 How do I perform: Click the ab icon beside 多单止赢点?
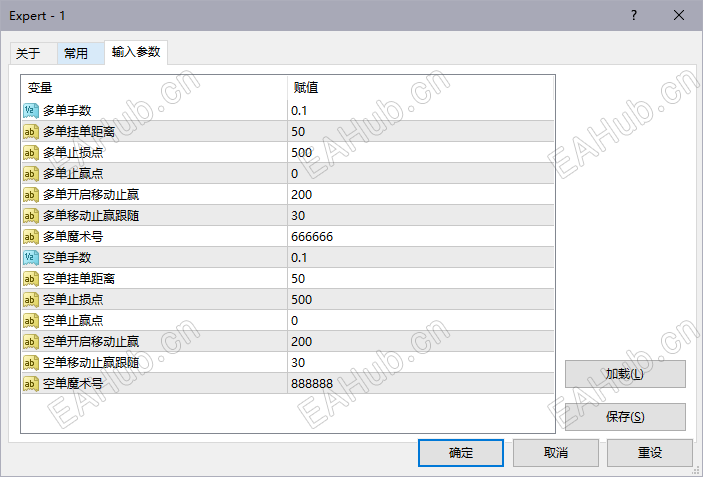click(x=31, y=173)
